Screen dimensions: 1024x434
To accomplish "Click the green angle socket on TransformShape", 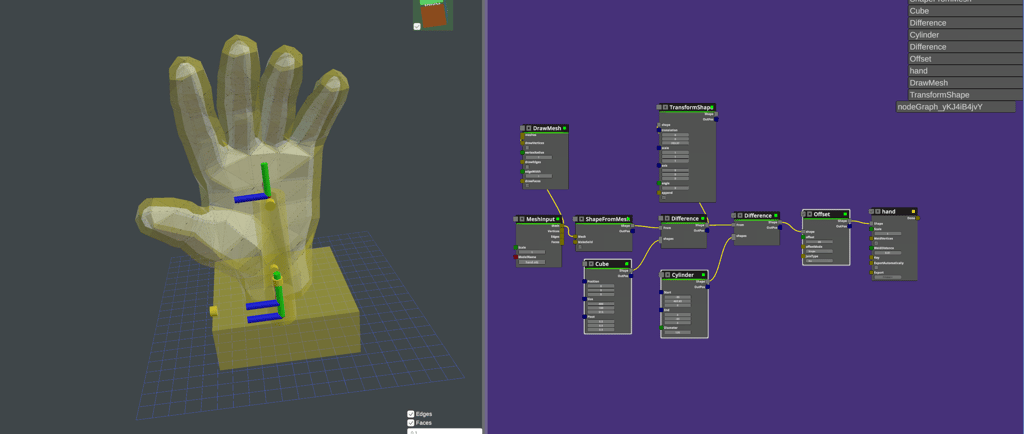I will 659,183.
